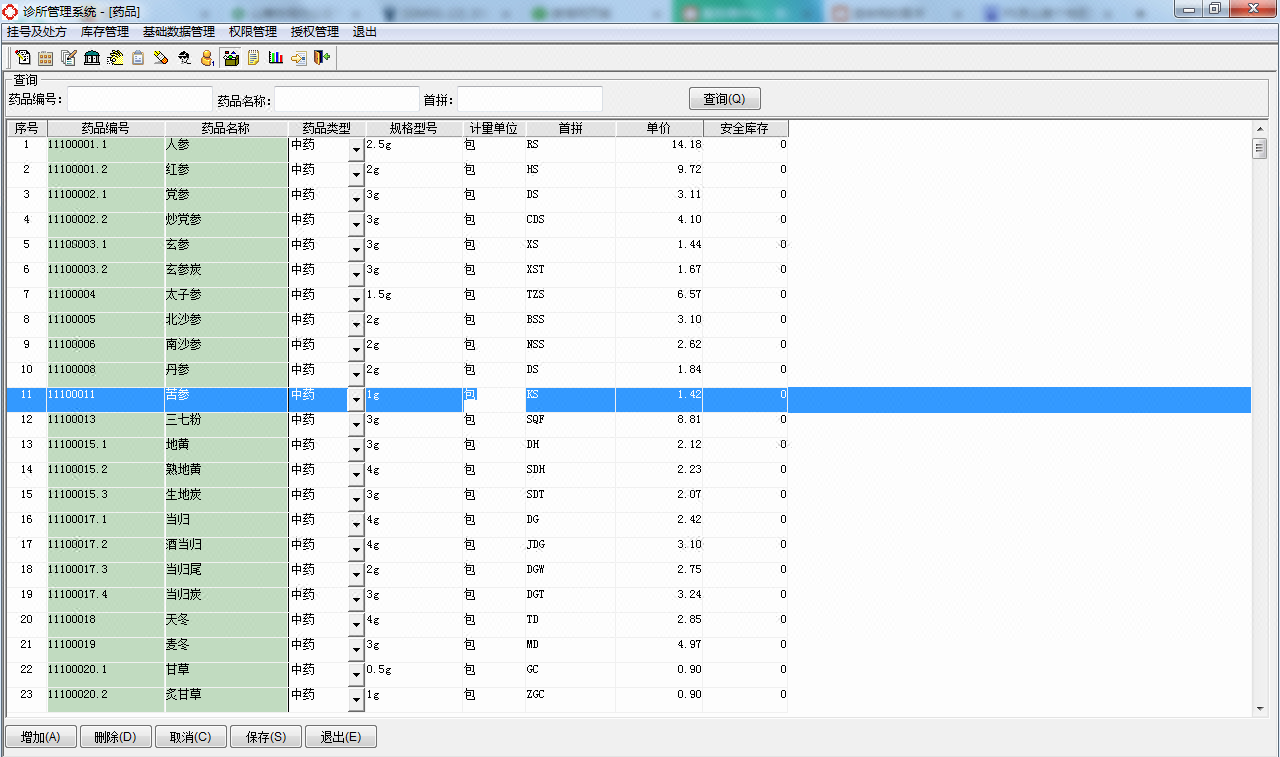Click the 首拼 column header
Viewport: 1280px width, 757px height.
[x=570, y=128]
